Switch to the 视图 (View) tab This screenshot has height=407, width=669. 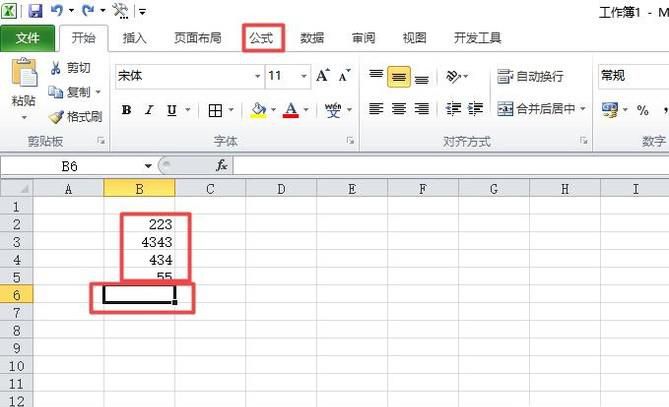point(414,38)
